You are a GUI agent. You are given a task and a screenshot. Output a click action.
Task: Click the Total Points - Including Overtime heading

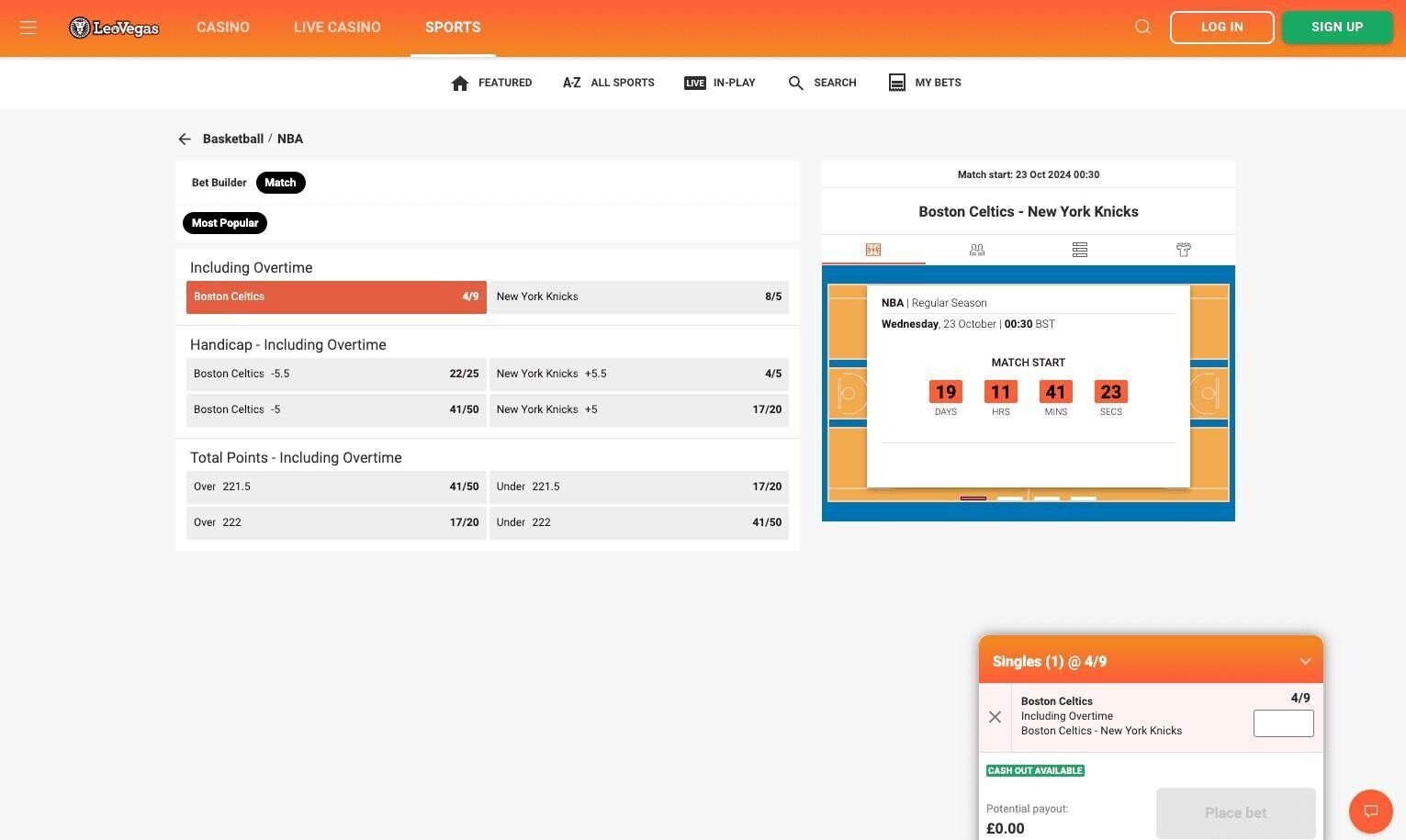pyautogui.click(x=296, y=458)
